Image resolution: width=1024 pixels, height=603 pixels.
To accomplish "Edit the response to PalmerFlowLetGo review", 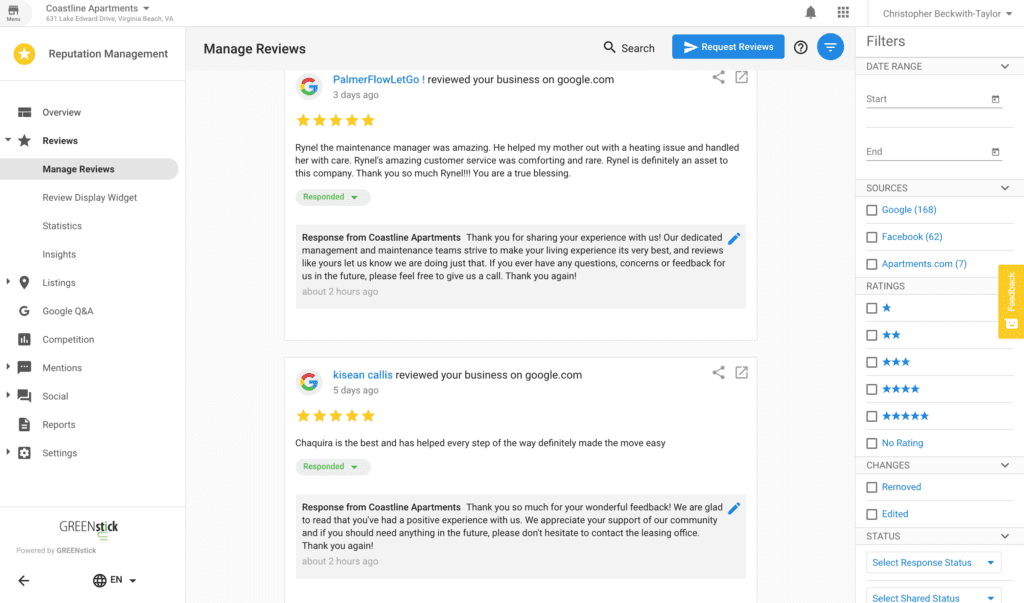I will click(734, 238).
